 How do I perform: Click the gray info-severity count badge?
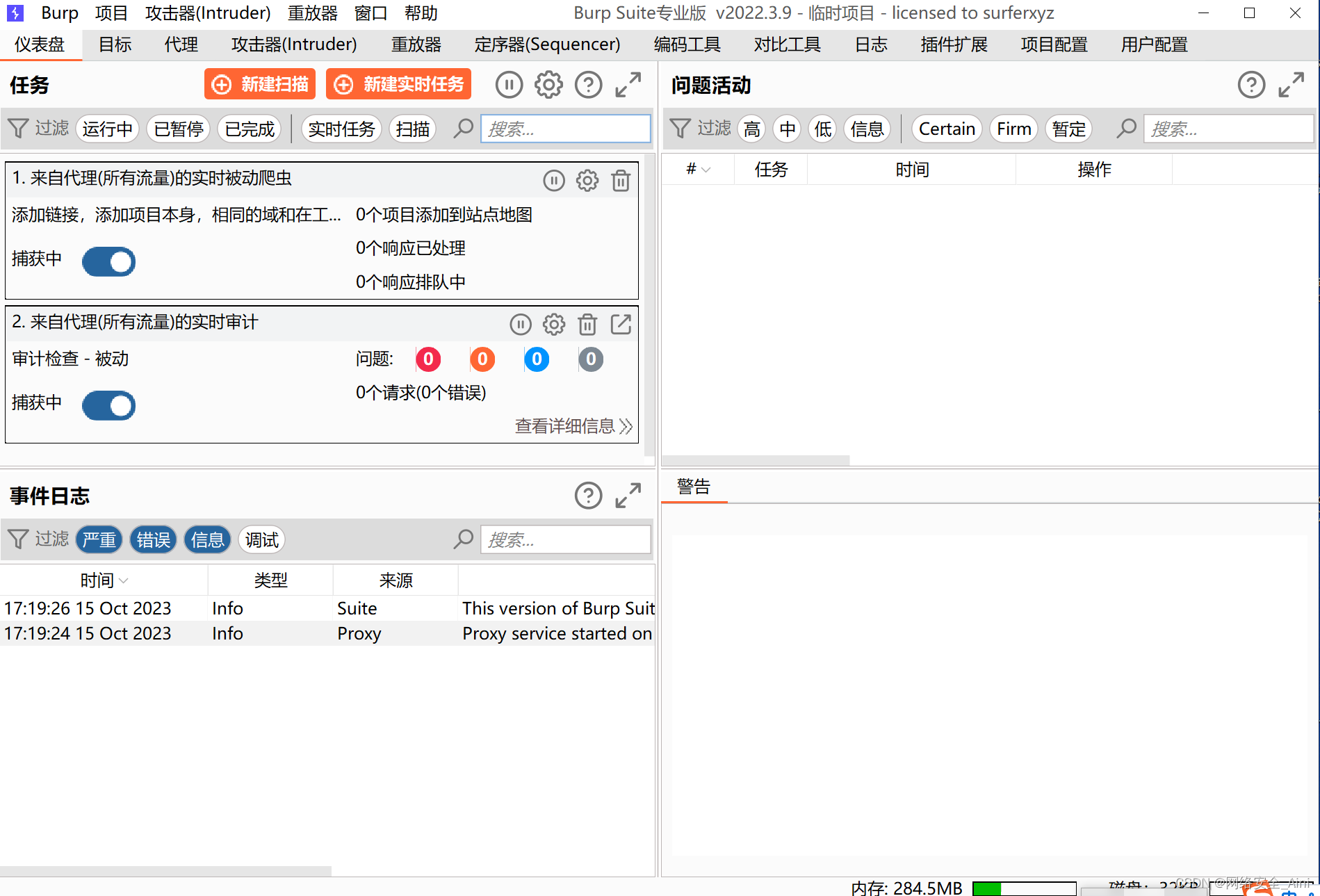pyautogui.click(x=591, y=359)
